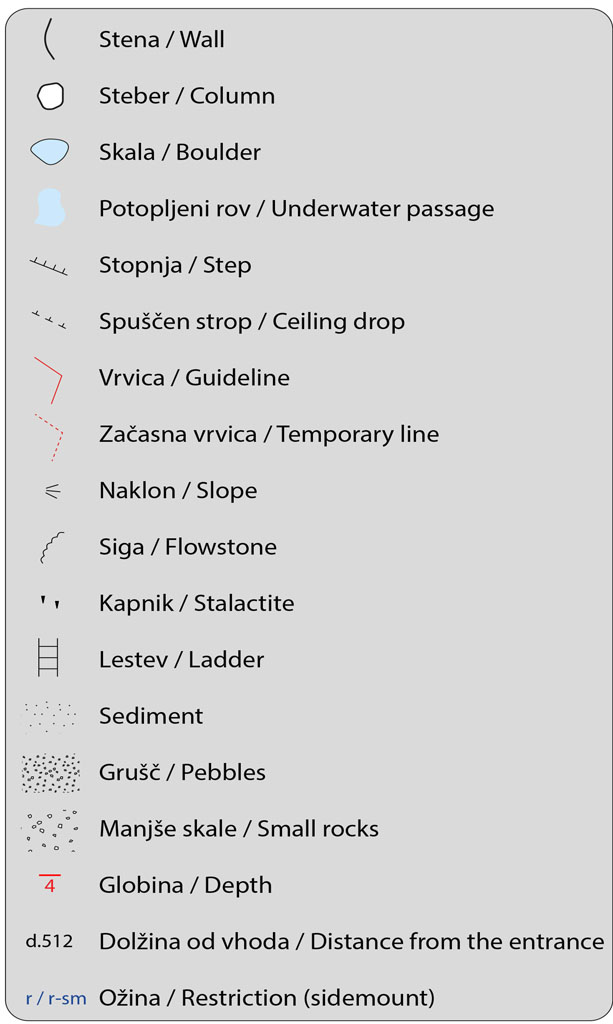The width and height of the screenshot is (613, 1024).
Task: Click the d.512 distance marker
Action: [49, 942]
